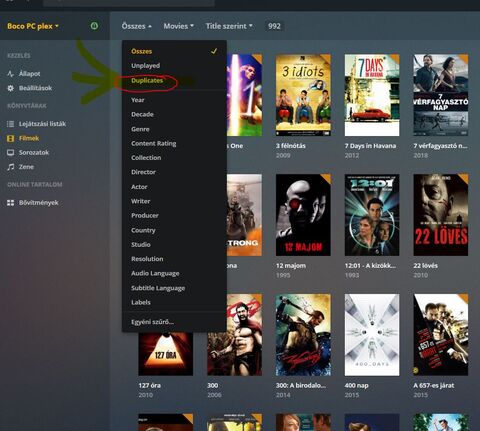Filter by Actor

pos(174,187)
